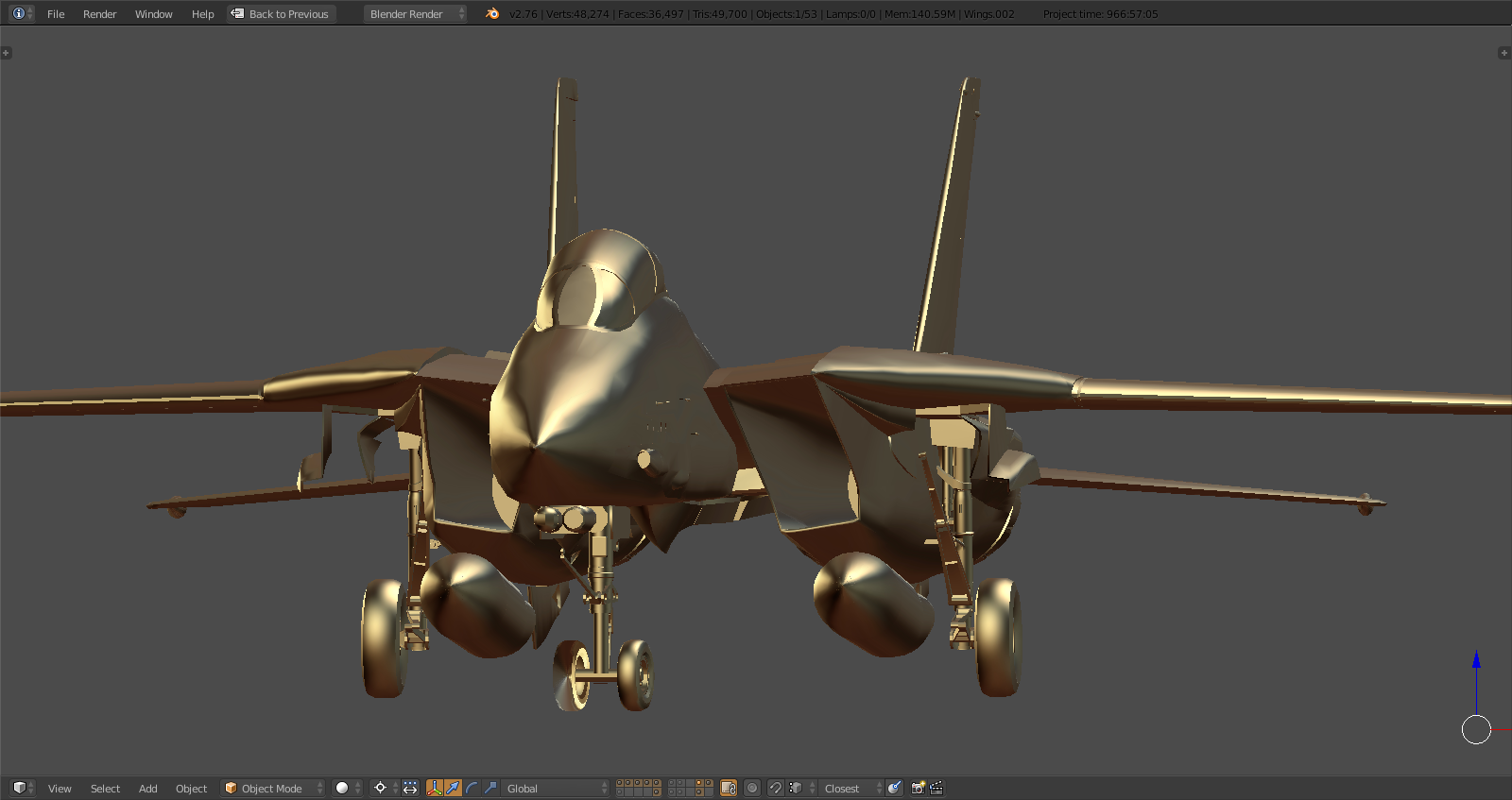Click the OpenGL render image camera icon
The width and height of the screenshot is (1512, 800).
(918, 788)
